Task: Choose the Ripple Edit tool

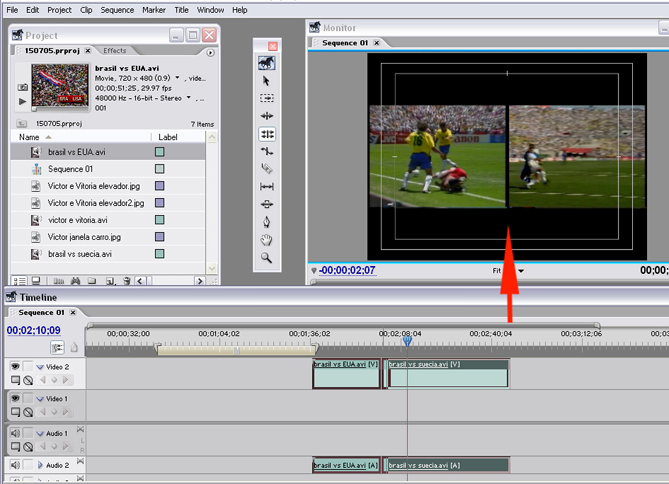Action: (x=267, y=116)
